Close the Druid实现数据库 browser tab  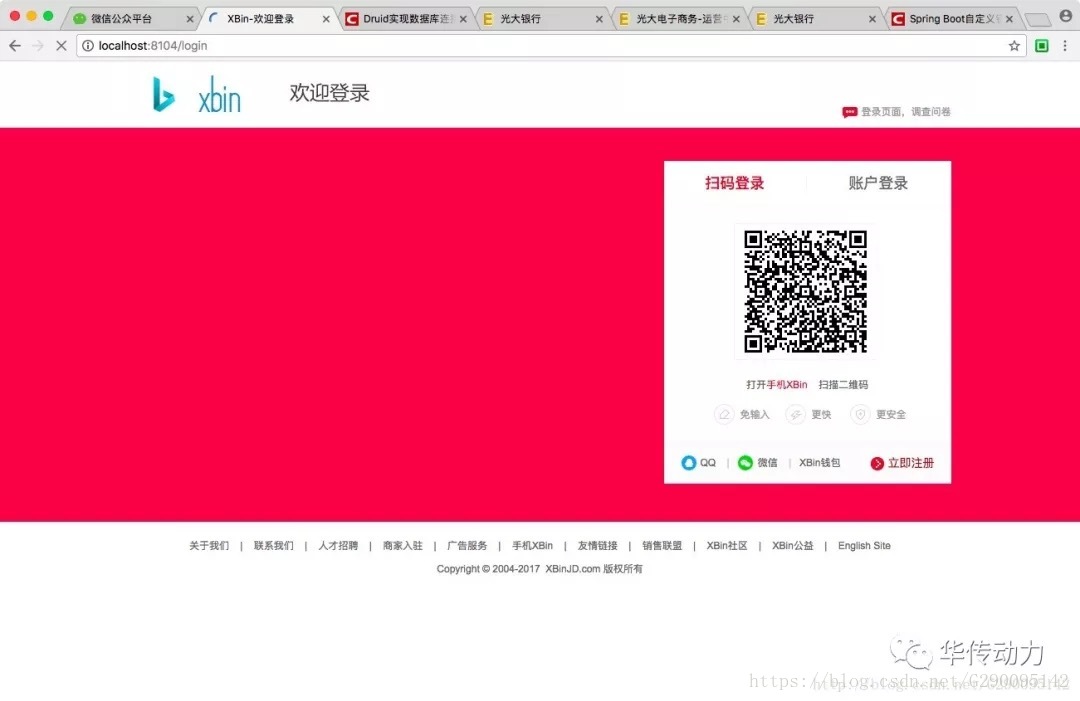click(x=463, y=19)
